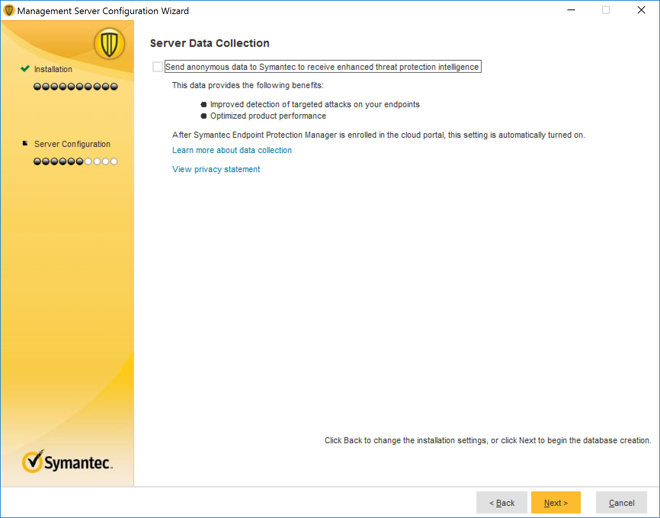Open the View privacy statement link
This screenshot has width=660, height=518.
point(216,169)
